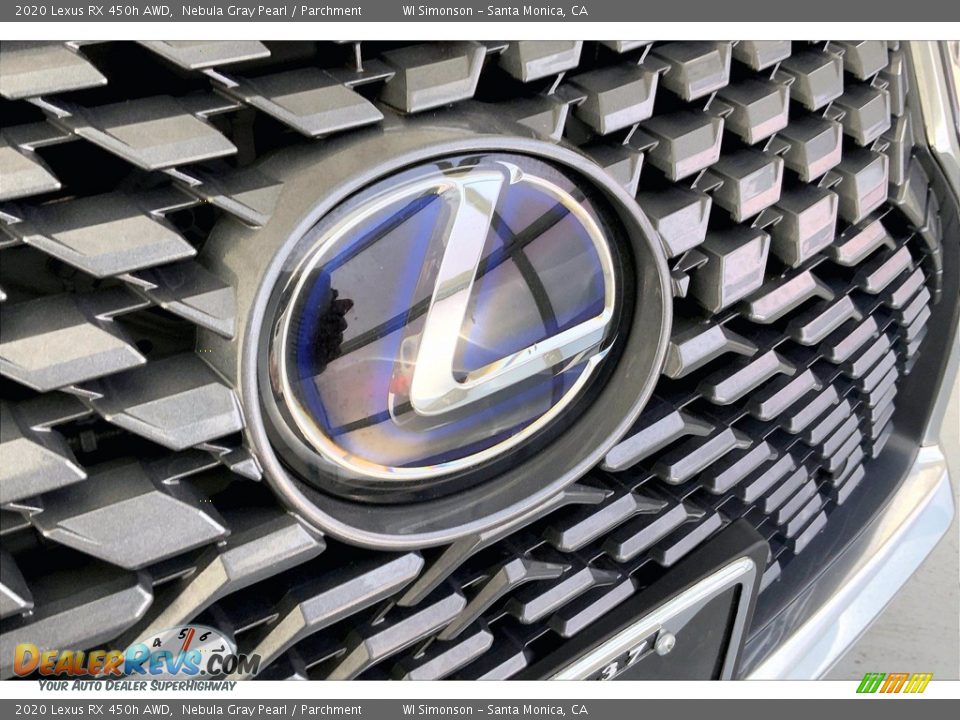Screen dimensions: 960x720
Task: Click 'WI Simonson – Santa Monica, CA' in header bar
Action: (495, 10)
